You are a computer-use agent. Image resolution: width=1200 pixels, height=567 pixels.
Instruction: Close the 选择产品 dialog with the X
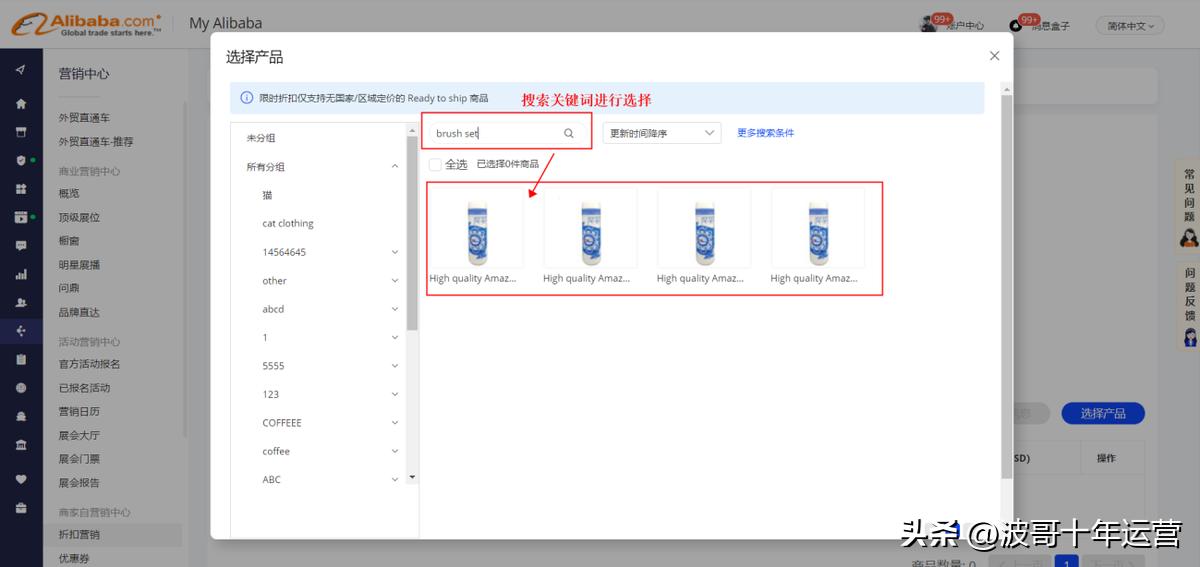click(x=994, y=56)
